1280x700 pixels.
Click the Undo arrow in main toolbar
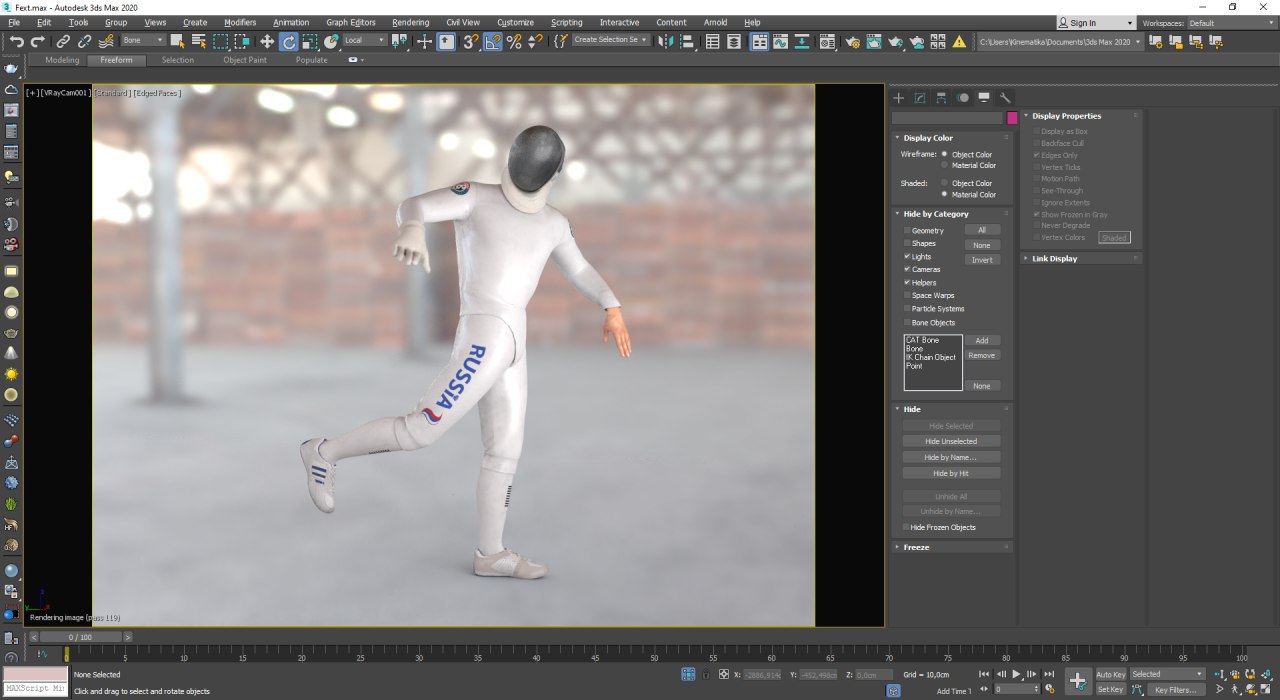(x=17, y=41)
